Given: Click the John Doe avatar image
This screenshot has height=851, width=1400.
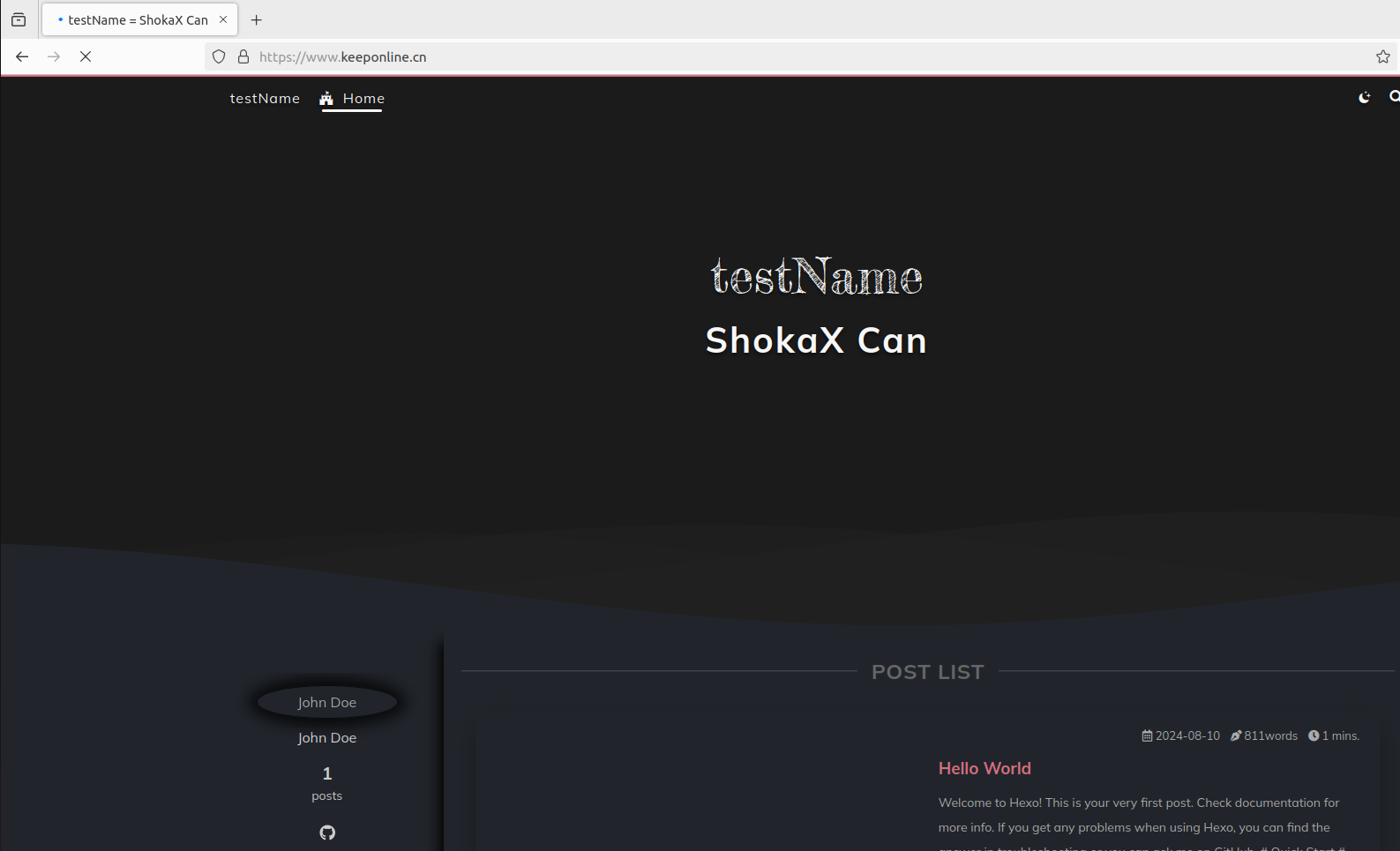Looking at the screenshot, I should coord(327,702).
